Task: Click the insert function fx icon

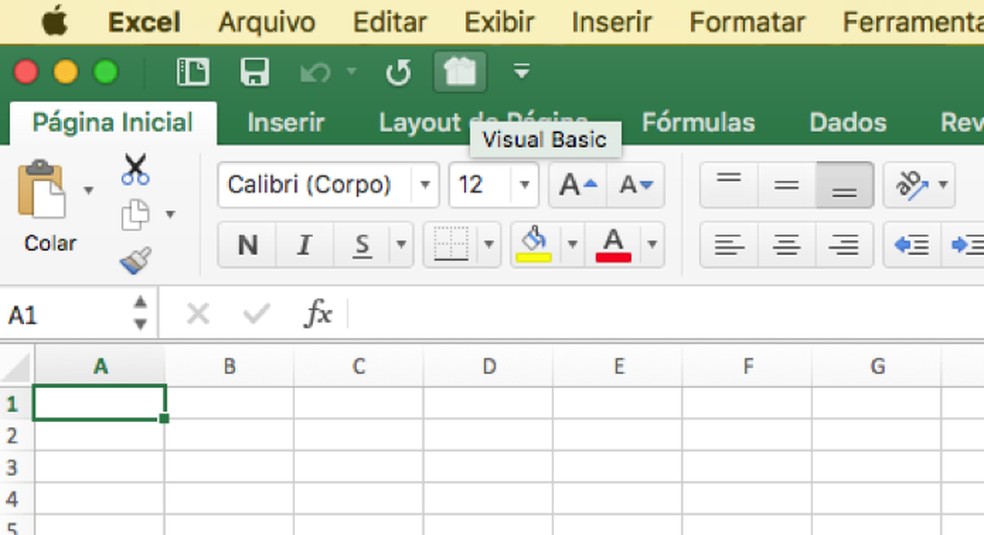Action: click(x=318, y=314)
